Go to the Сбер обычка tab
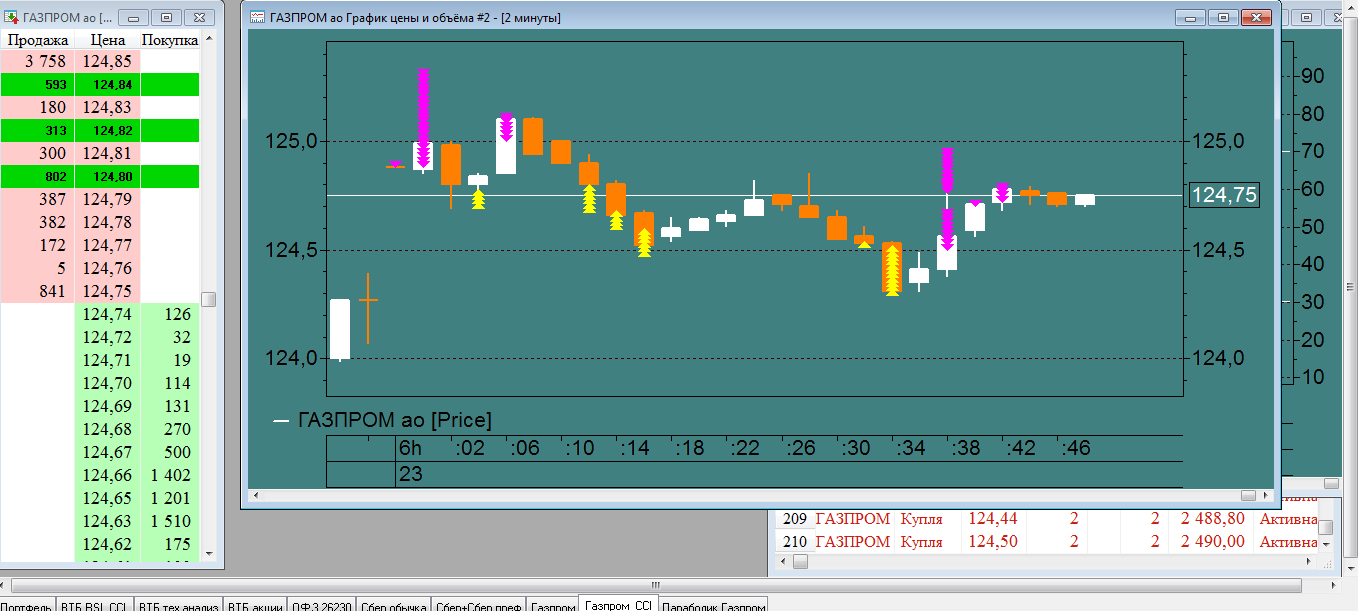 (x=393, y=605)
